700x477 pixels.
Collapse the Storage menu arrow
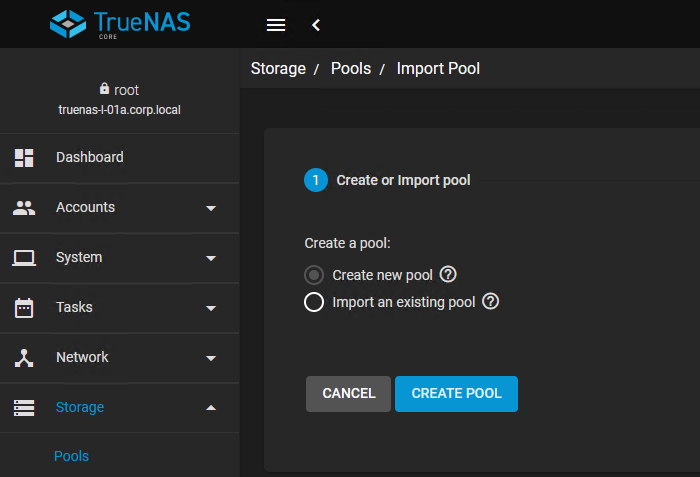(211, 408)
